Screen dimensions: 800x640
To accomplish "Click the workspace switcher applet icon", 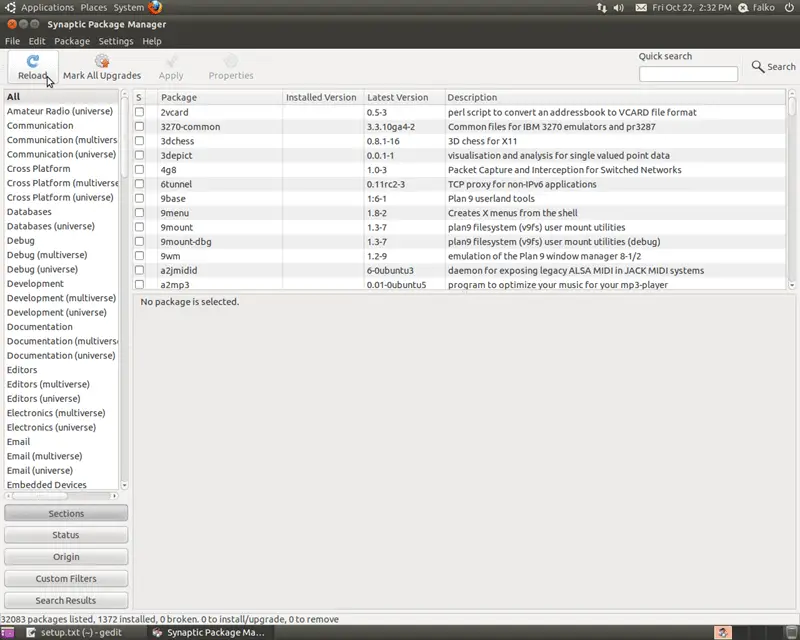I will [722, 632].
